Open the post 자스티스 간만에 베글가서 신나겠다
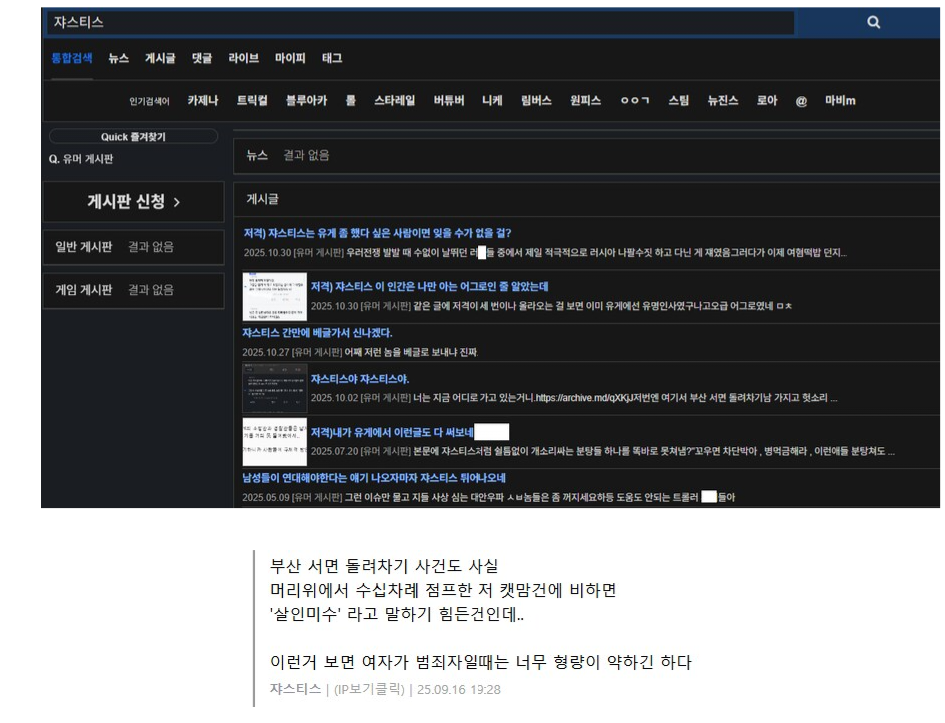The width and height of the screenshot is (945, 723). tap(317, 333)
